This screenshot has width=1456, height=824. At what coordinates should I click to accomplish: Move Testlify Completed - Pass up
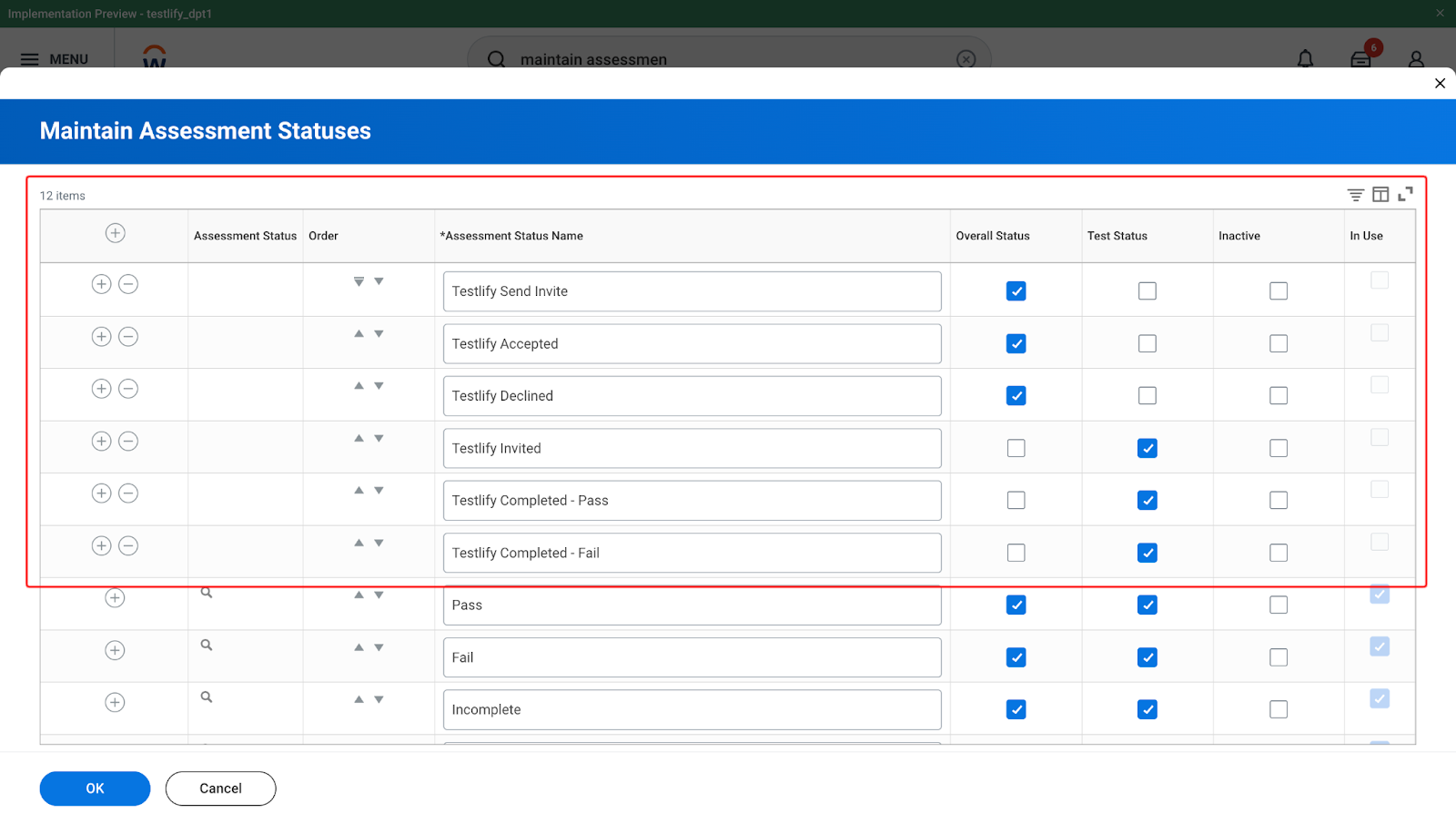[x=359, y=491]
